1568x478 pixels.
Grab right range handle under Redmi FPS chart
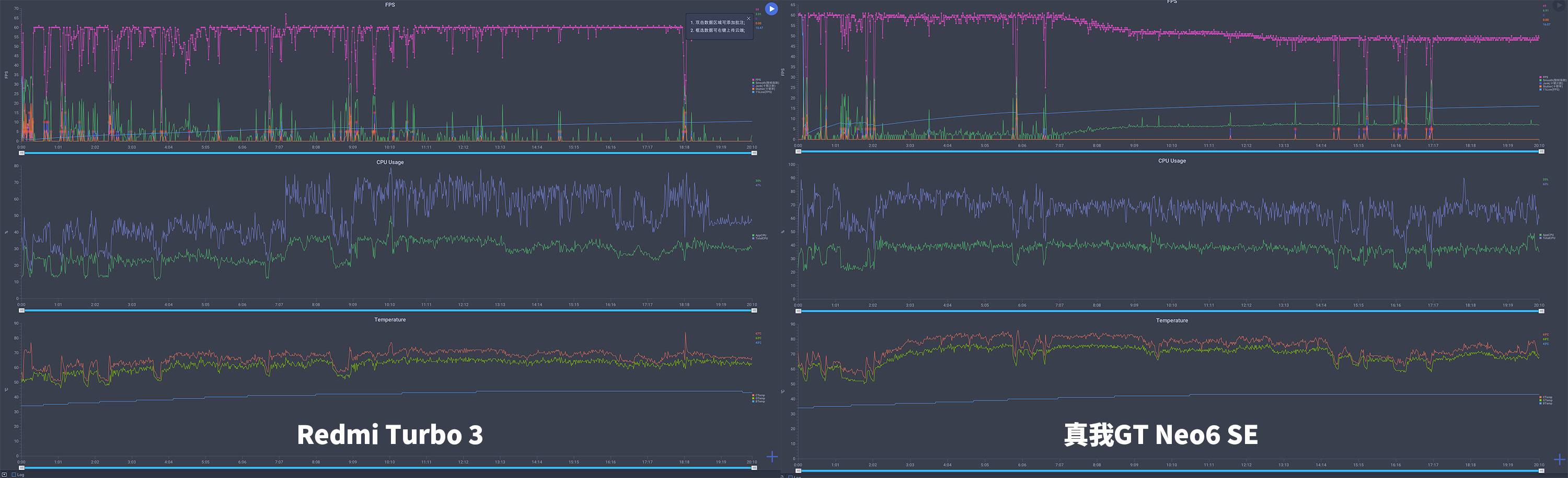click(x=754, y=153)
